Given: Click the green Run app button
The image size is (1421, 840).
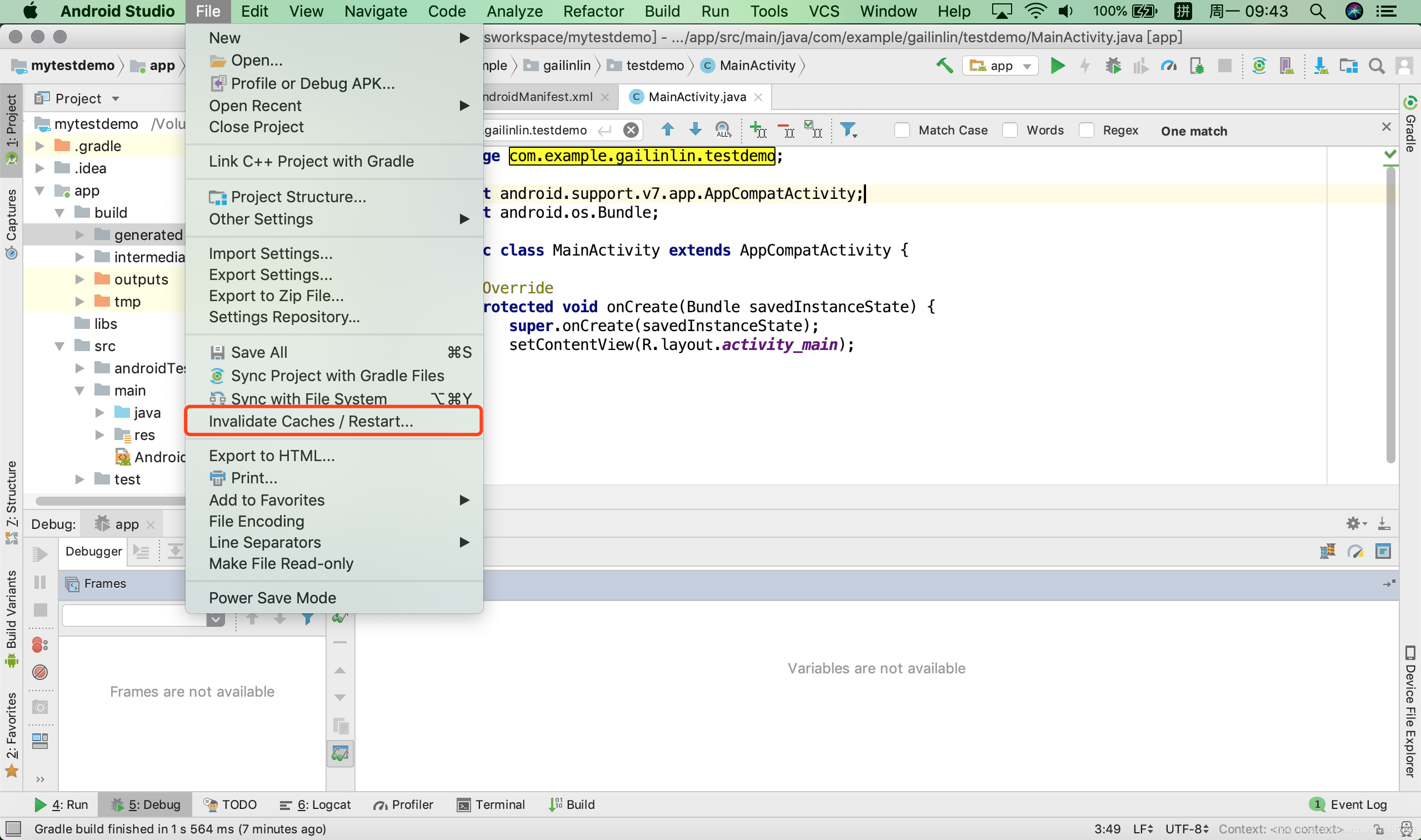Looking at the screenshot, I should coord(1057,66).
